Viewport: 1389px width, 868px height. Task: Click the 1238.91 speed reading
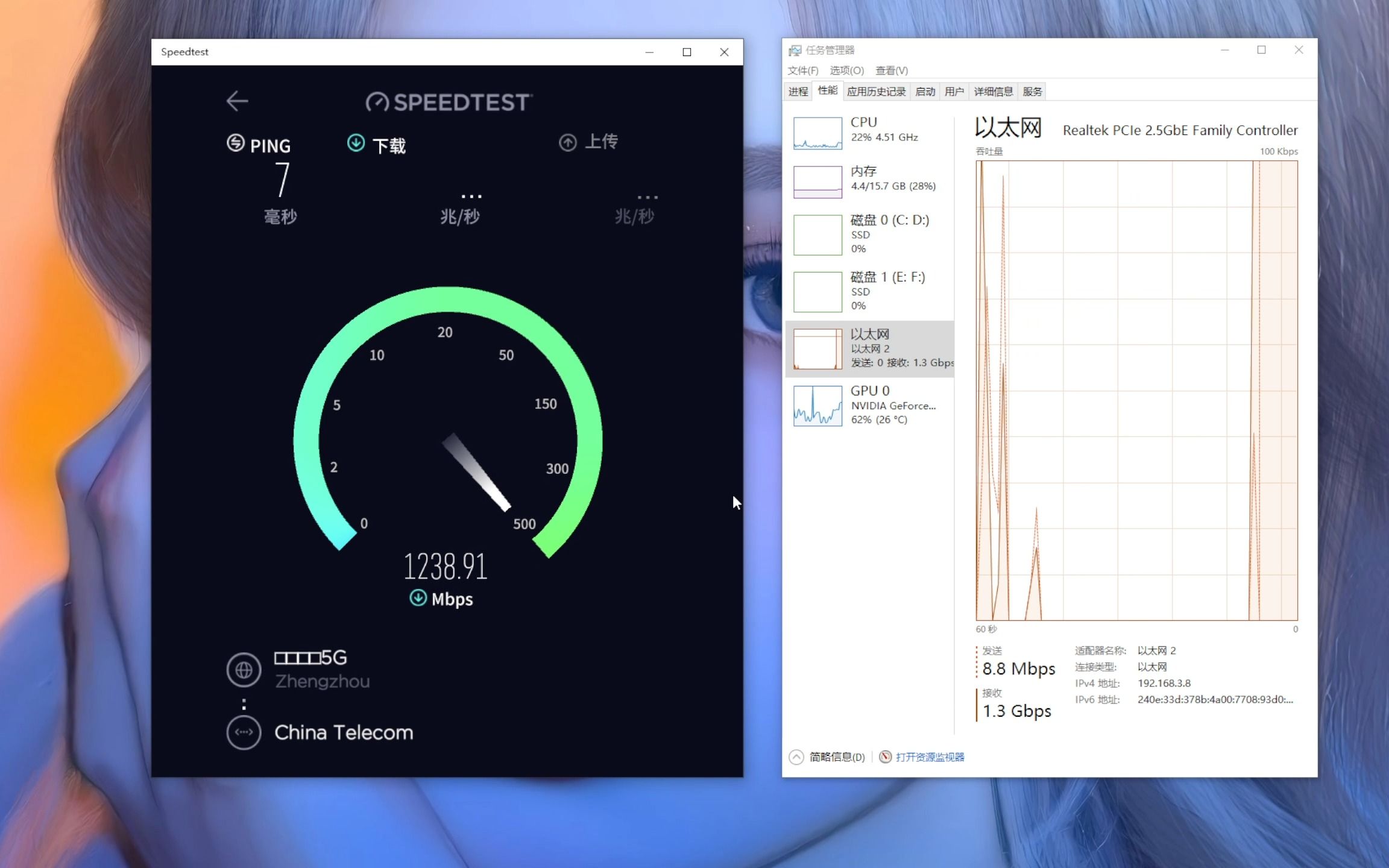pos(445,567)
